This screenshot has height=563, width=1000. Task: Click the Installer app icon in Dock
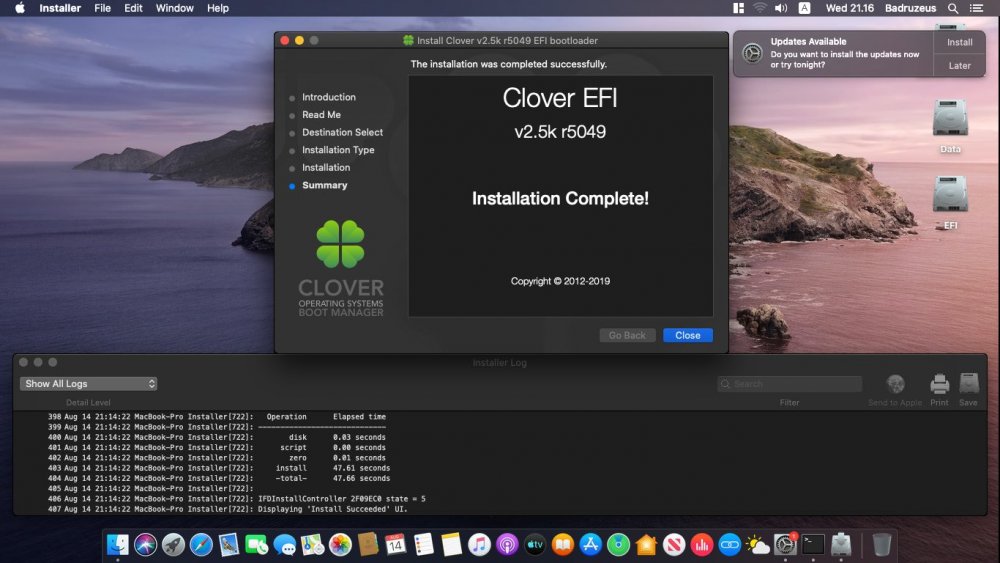point(841,545)
